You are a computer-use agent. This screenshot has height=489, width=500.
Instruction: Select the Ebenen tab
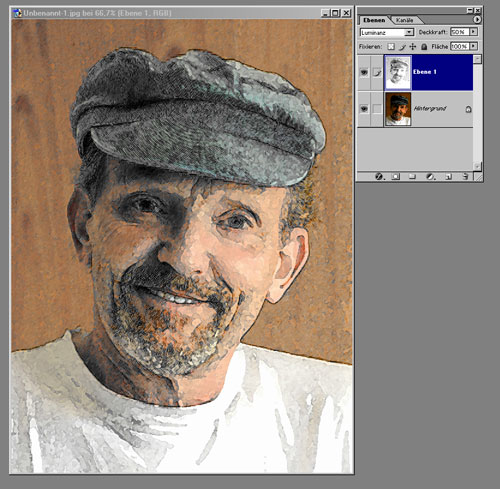click(374, 20)
